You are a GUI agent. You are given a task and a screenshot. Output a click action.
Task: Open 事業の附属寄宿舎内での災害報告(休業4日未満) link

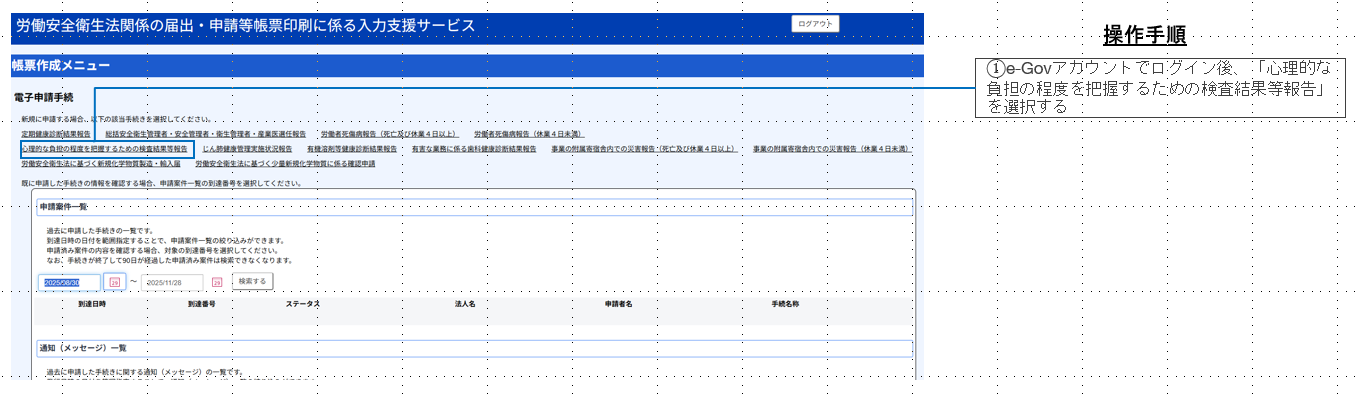click(832, 148)
